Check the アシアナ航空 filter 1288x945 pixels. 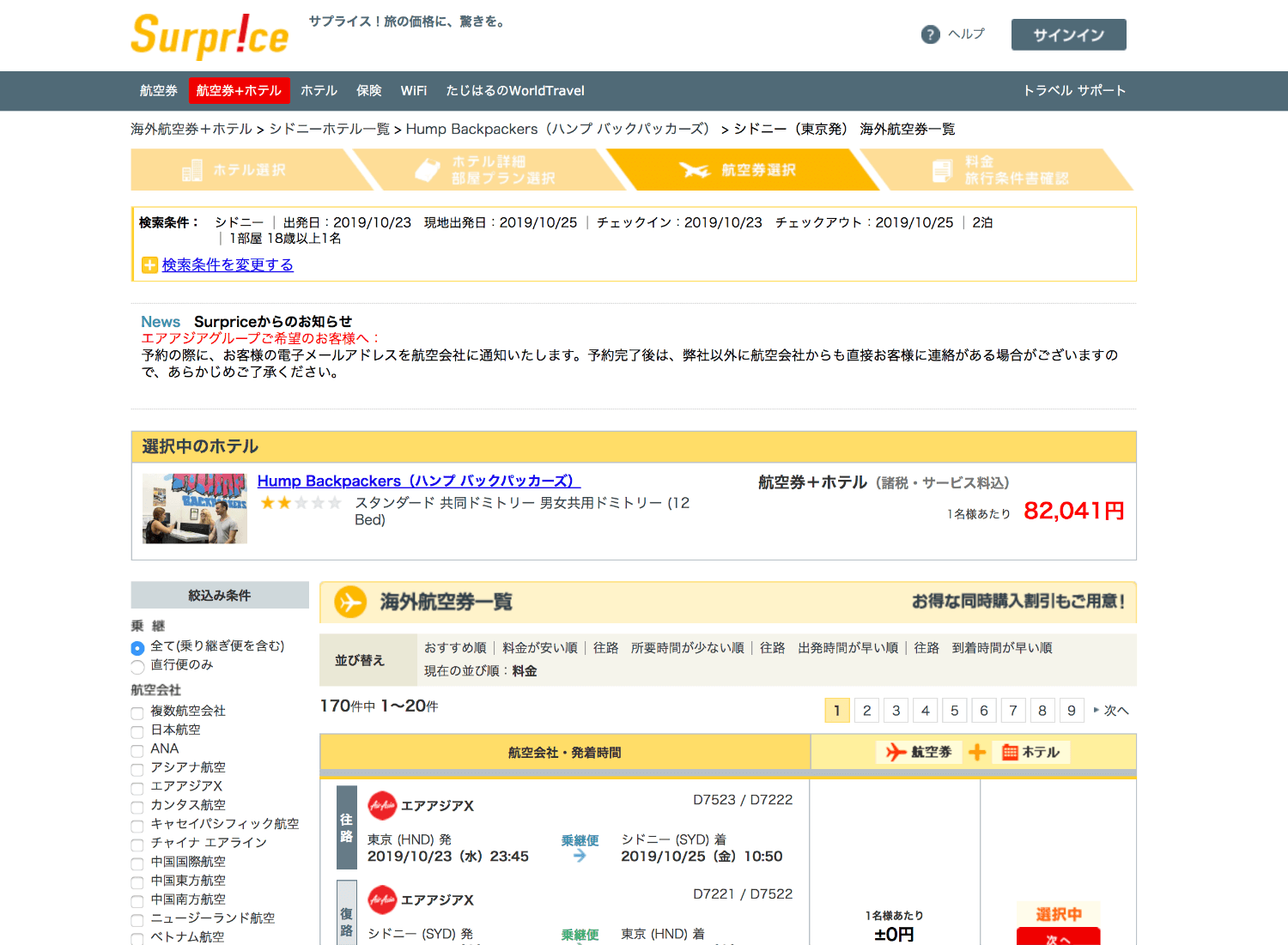point(137,770)
